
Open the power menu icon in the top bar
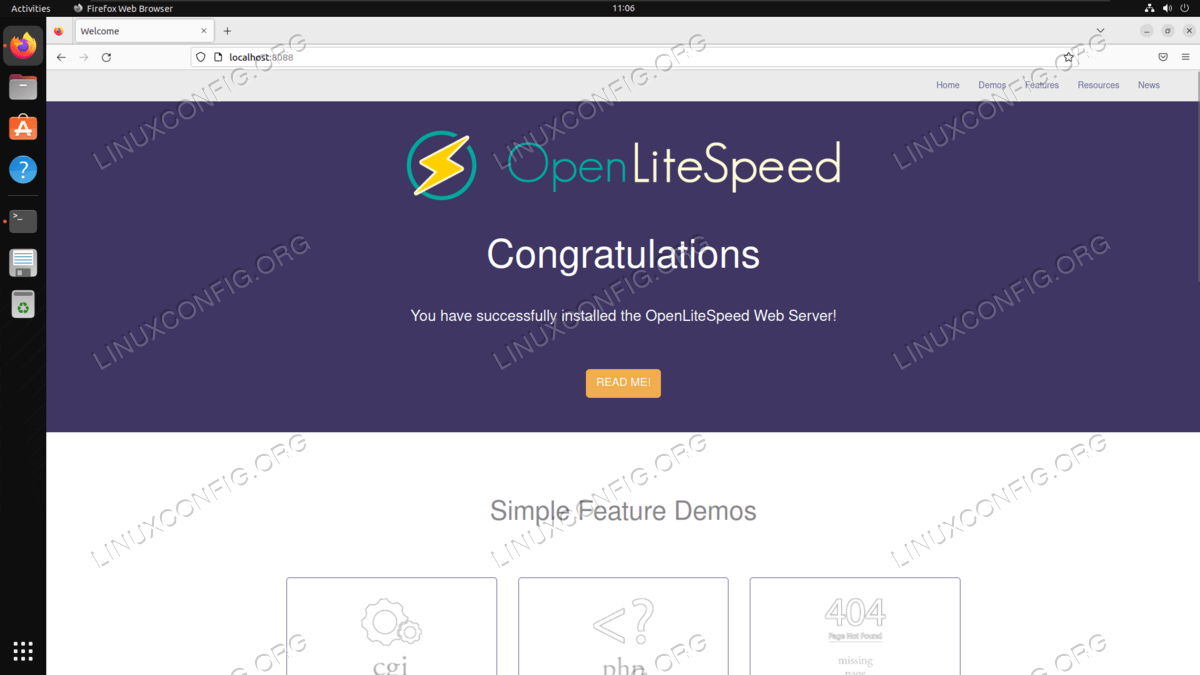click(1186, 8)
